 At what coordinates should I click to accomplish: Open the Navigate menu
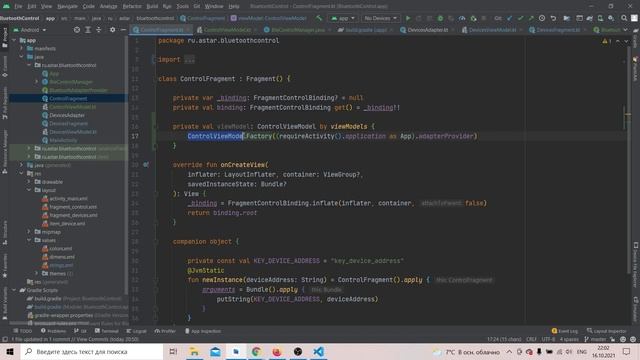point(67,7)
